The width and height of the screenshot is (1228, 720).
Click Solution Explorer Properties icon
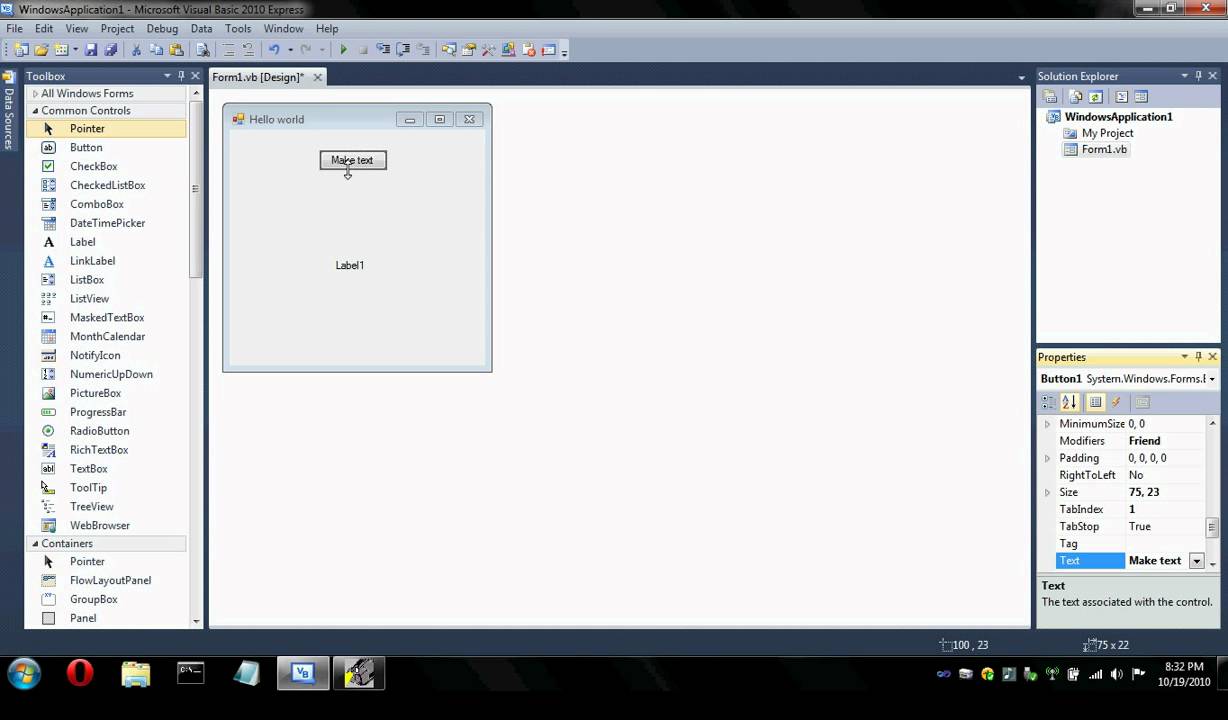(1050, 97)
